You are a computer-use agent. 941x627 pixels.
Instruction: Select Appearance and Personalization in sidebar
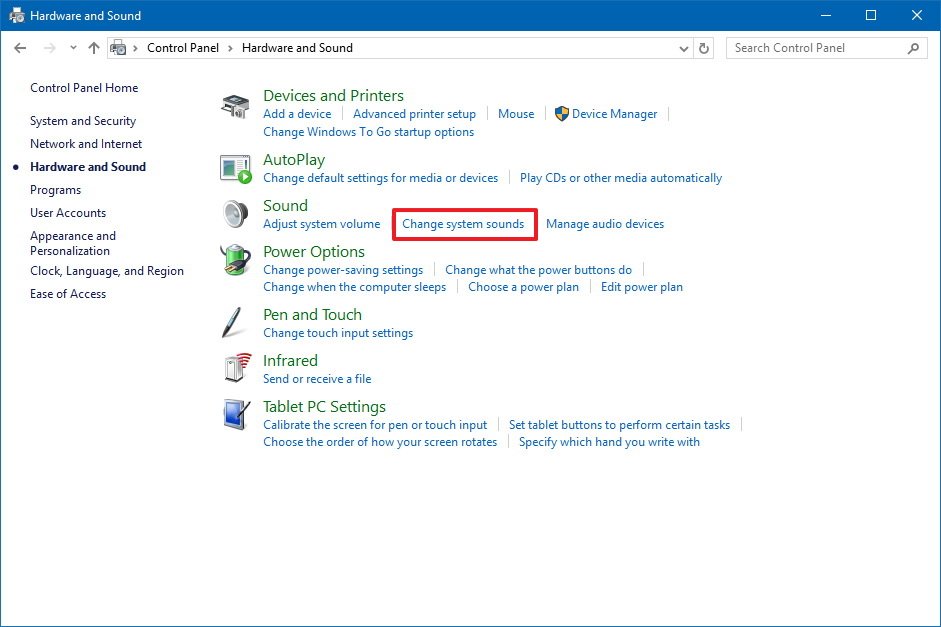[73, 243]
